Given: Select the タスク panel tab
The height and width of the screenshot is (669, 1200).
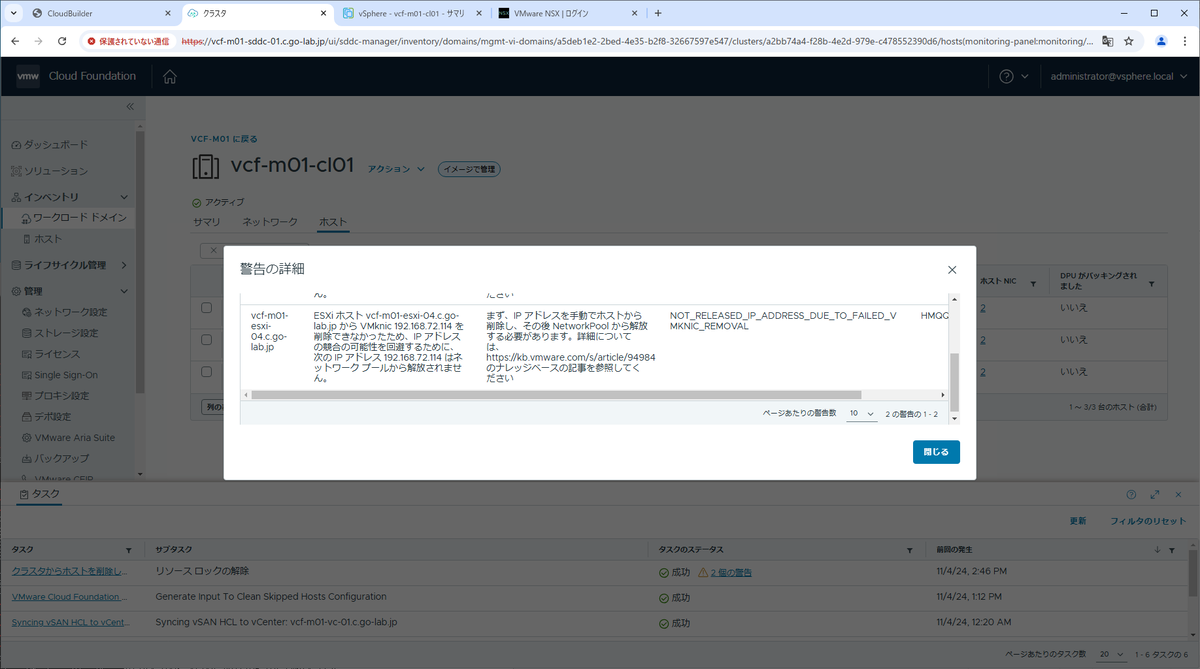Looking at the screenshot, I should click(38, 494).
